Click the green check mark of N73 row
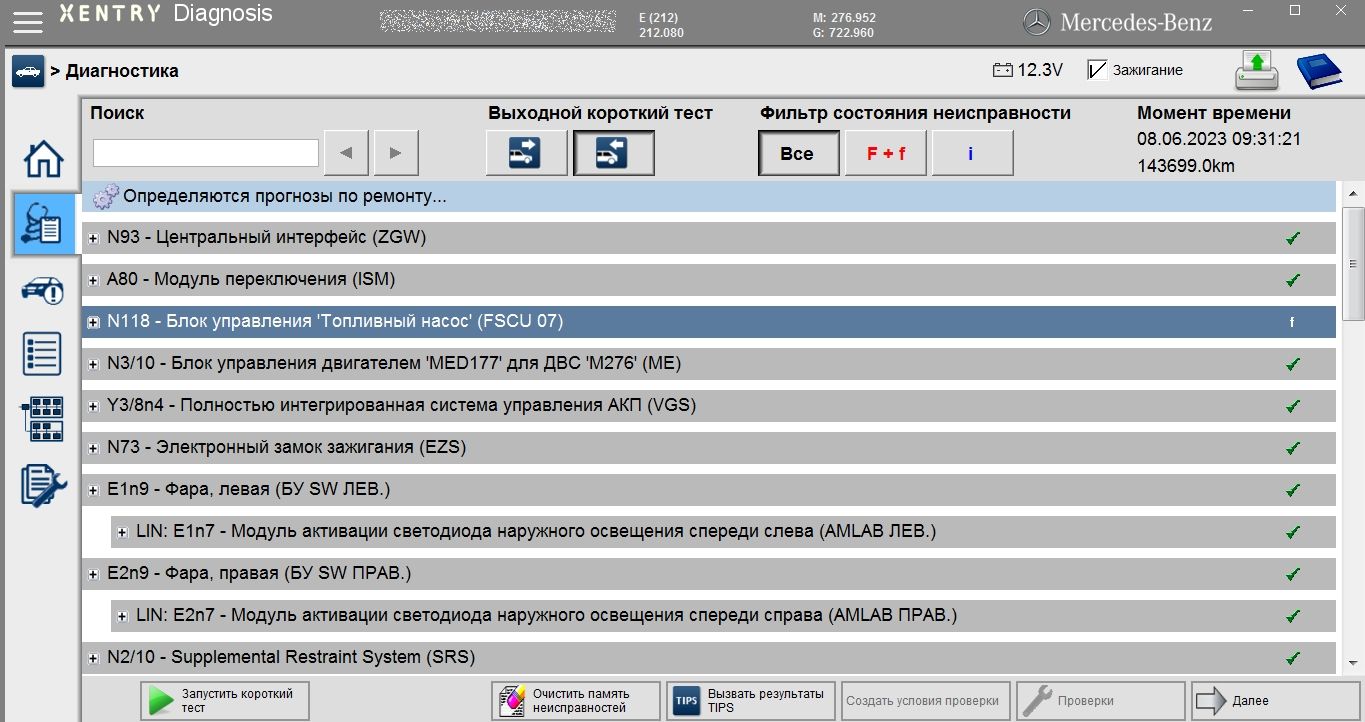1365x722 pixels. [1292, 448]
